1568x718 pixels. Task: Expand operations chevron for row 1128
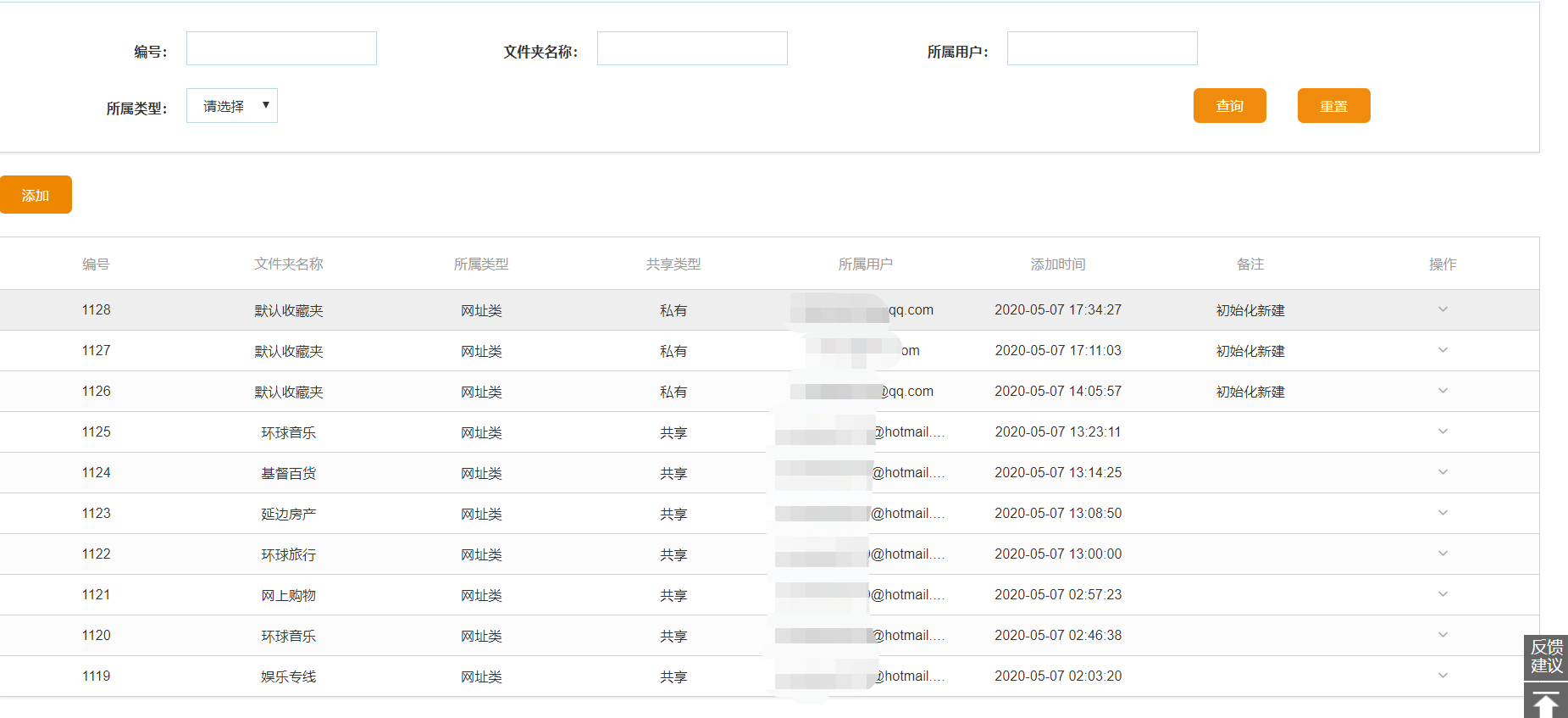(1443, 309)
